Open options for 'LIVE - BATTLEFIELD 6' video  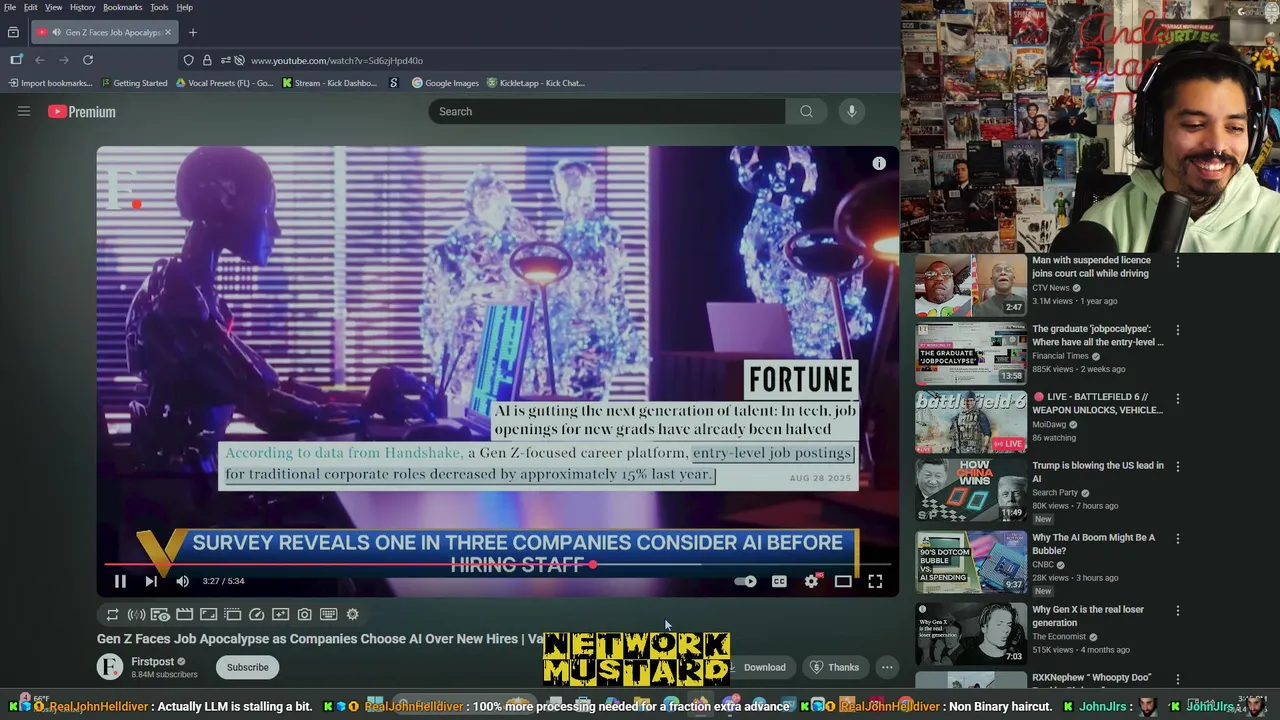coord(1178,398)
